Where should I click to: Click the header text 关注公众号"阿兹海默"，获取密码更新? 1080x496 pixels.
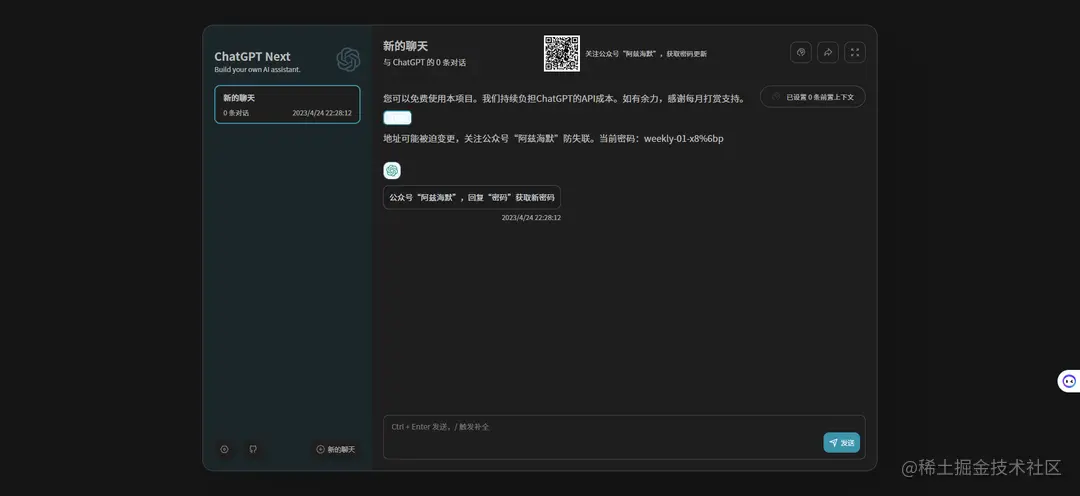646,54
